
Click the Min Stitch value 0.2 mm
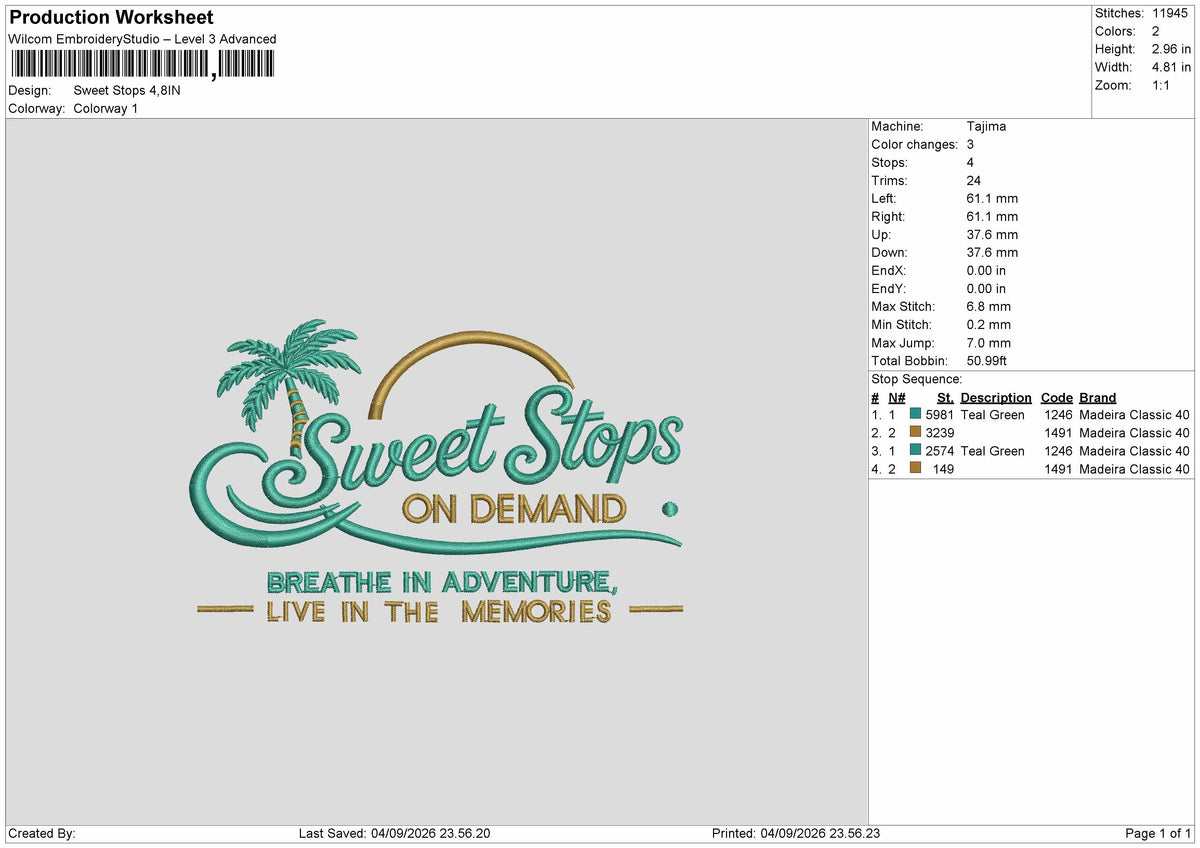point(989,324)
